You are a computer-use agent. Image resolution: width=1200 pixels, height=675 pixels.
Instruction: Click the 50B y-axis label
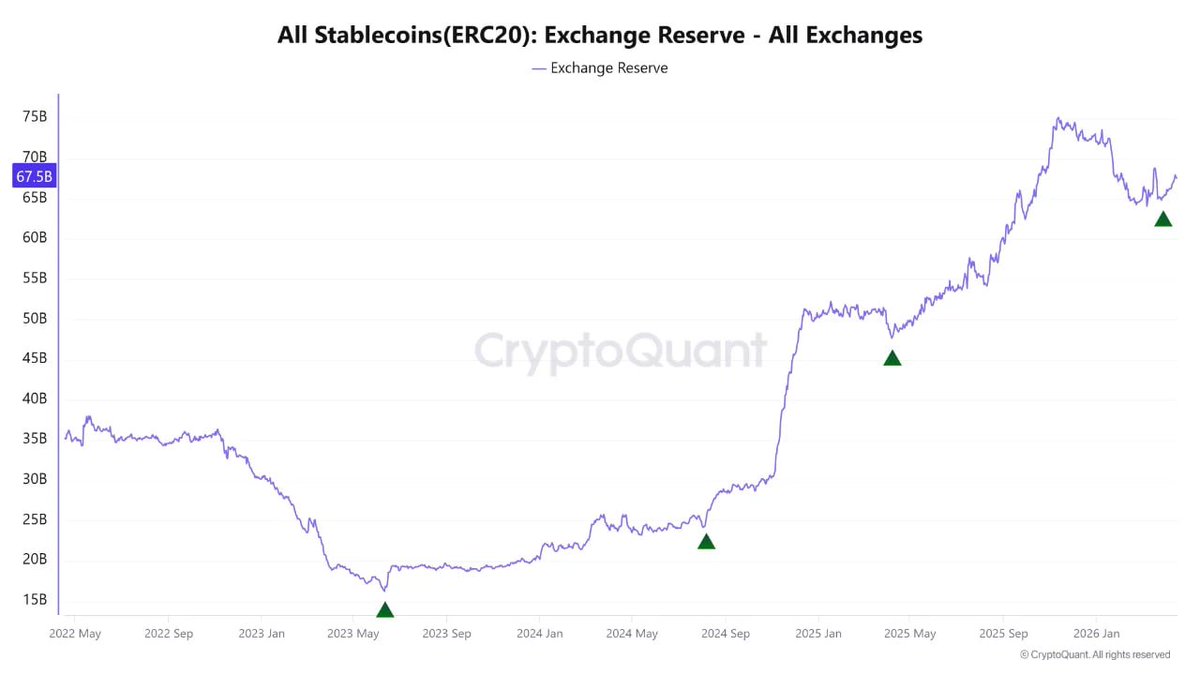(34, 318)
